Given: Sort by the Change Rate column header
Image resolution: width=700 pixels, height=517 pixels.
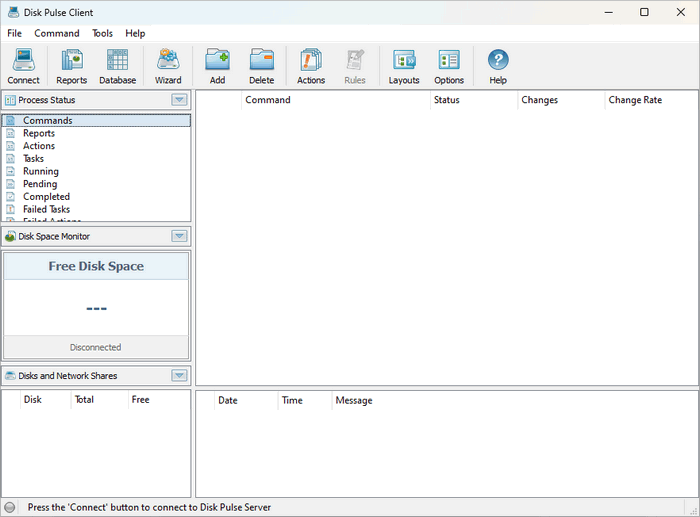Looking at the screenshot, I should (x=635, y=100).
